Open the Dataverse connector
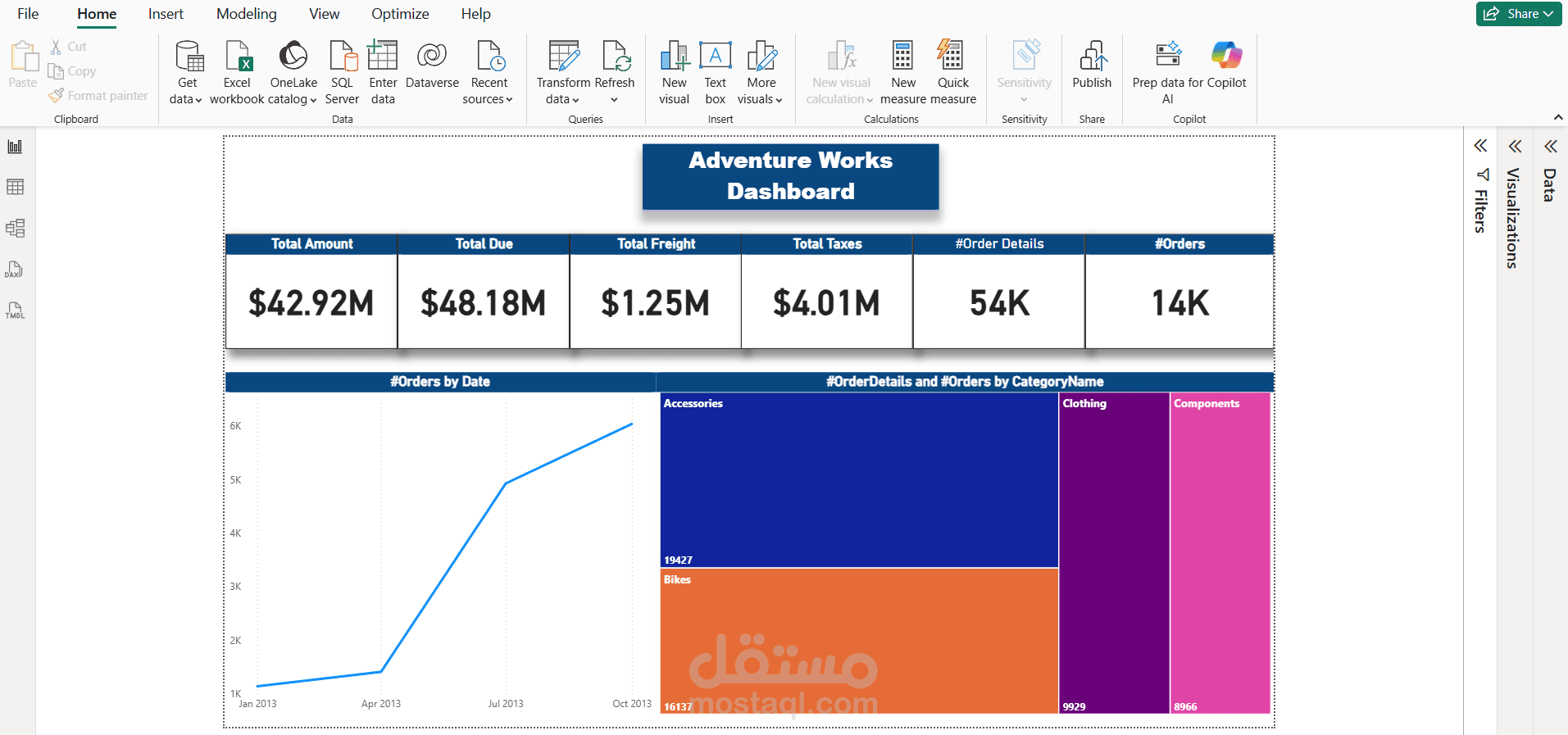Viewport: 1568px width, 735px height. pos(432,64)
